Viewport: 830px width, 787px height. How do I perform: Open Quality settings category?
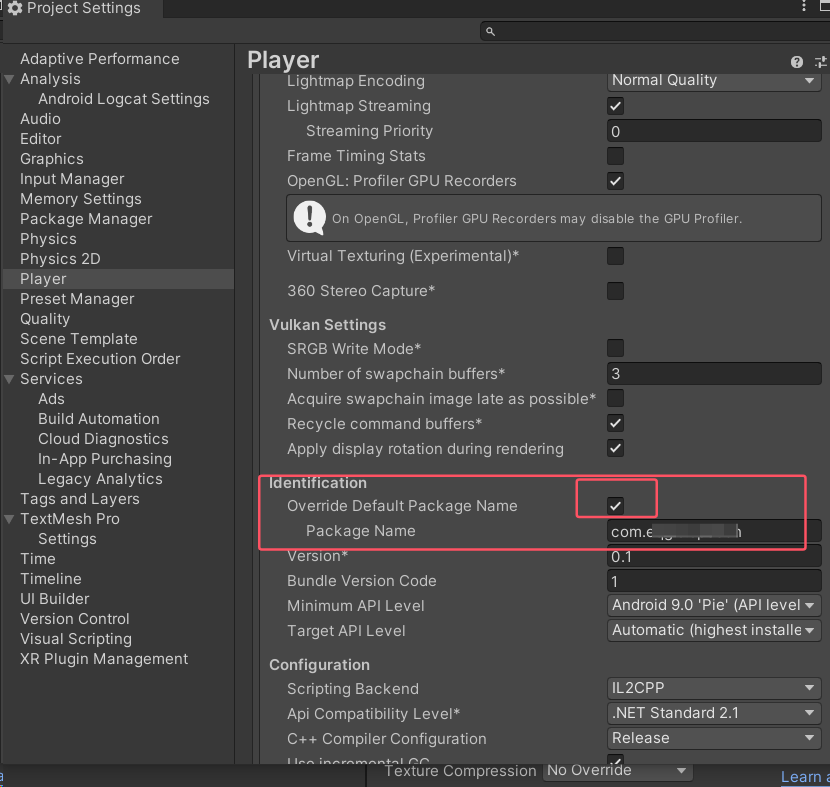[x=45, y=319]
